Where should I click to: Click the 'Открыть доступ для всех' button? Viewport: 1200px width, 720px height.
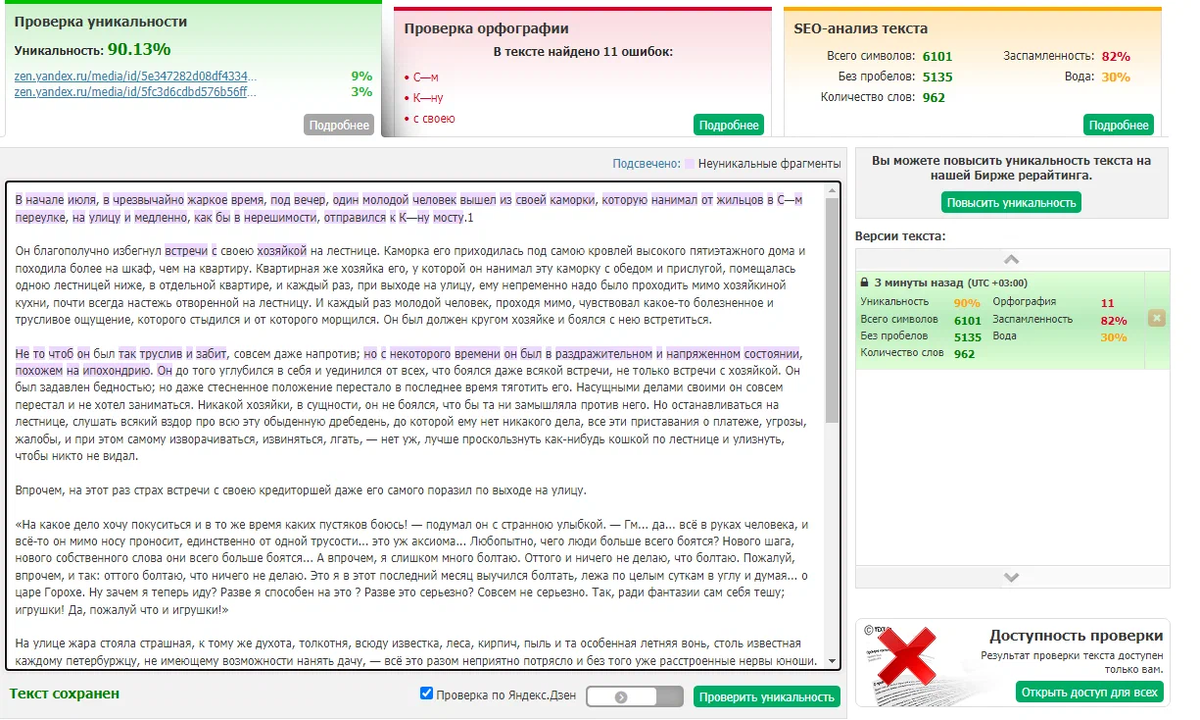tap(1091, 692)
